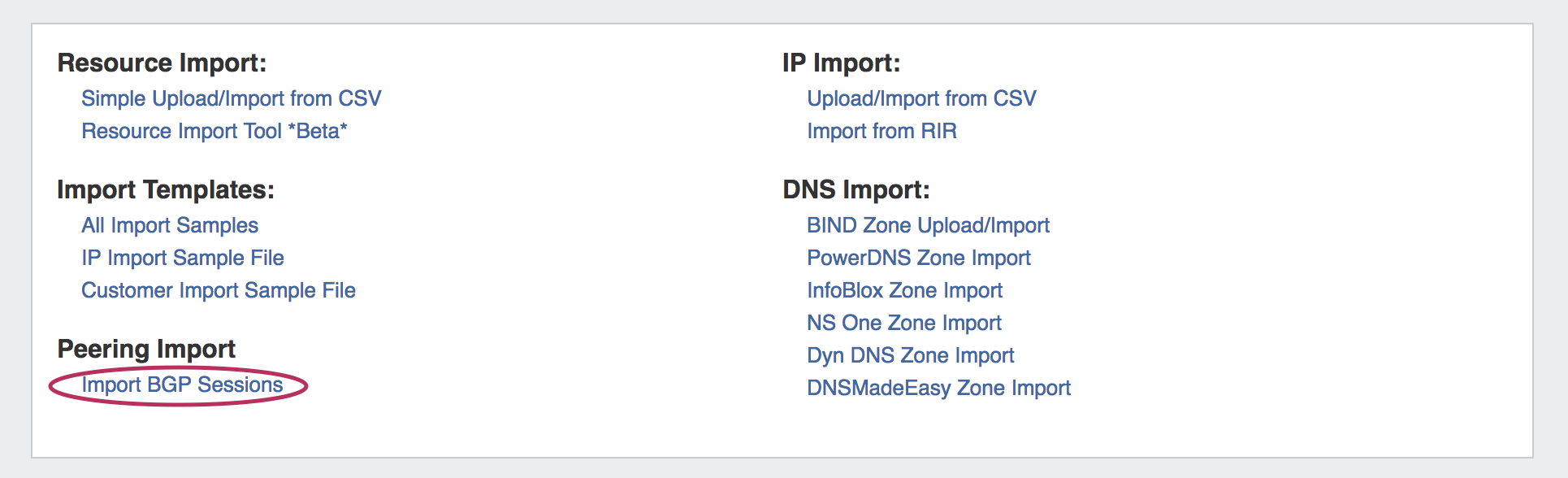Click the Peering Import heading

[146, 349]
